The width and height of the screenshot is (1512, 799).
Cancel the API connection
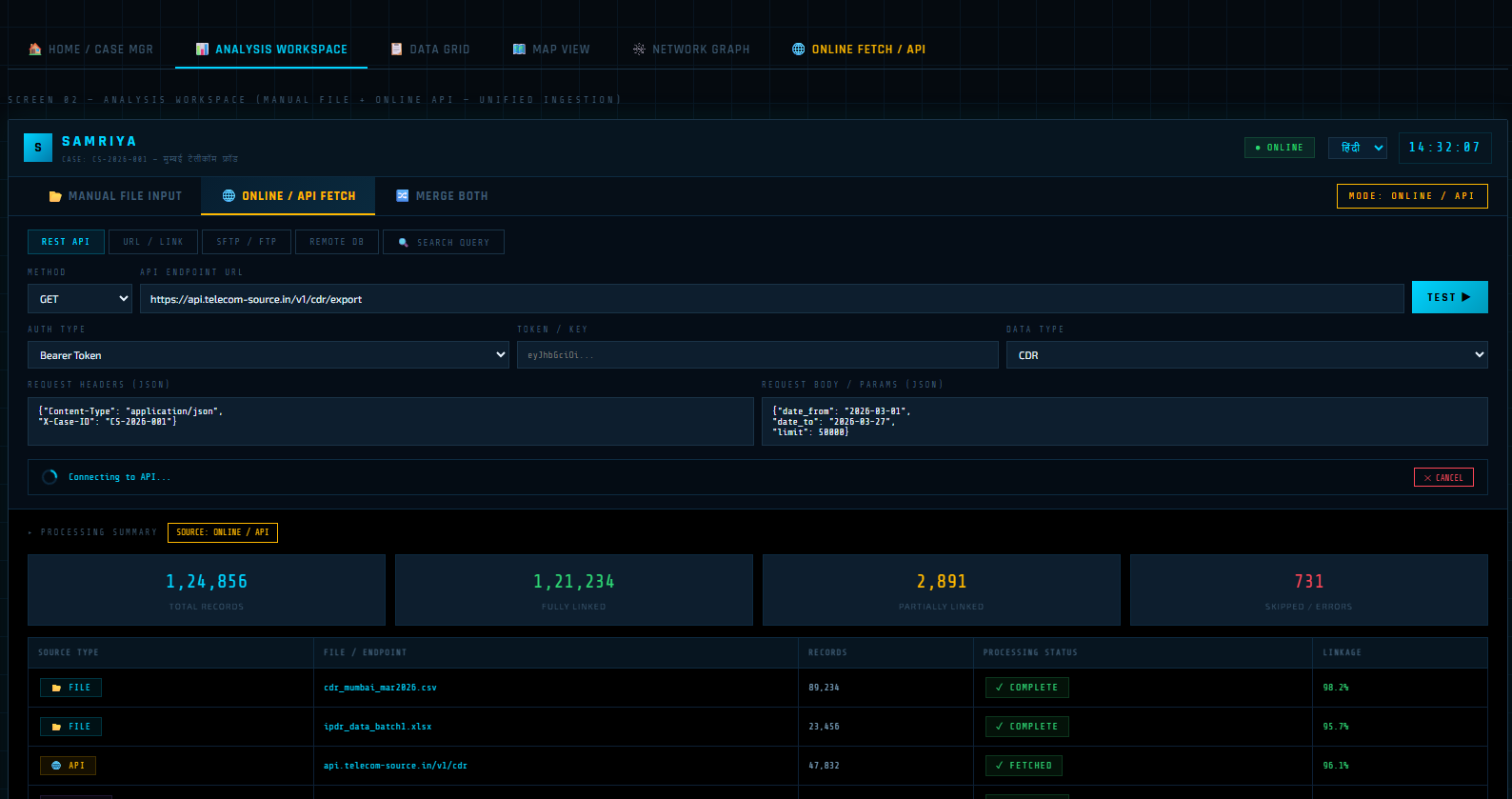click(1443, 478)
